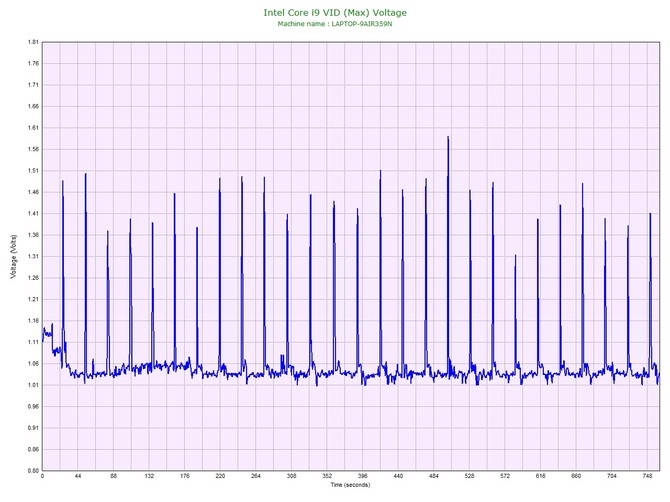Click the 572 time axis tick label
Viewport: 670px width, 502px height.
[505, 476]
